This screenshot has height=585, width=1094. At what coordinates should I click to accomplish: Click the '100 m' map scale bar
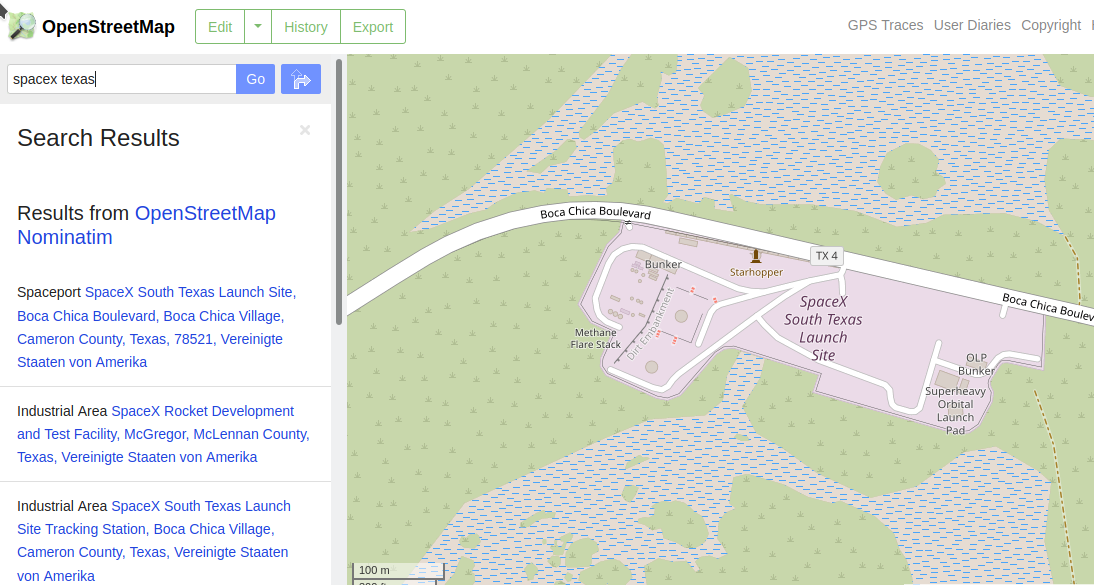click(398, 570)
